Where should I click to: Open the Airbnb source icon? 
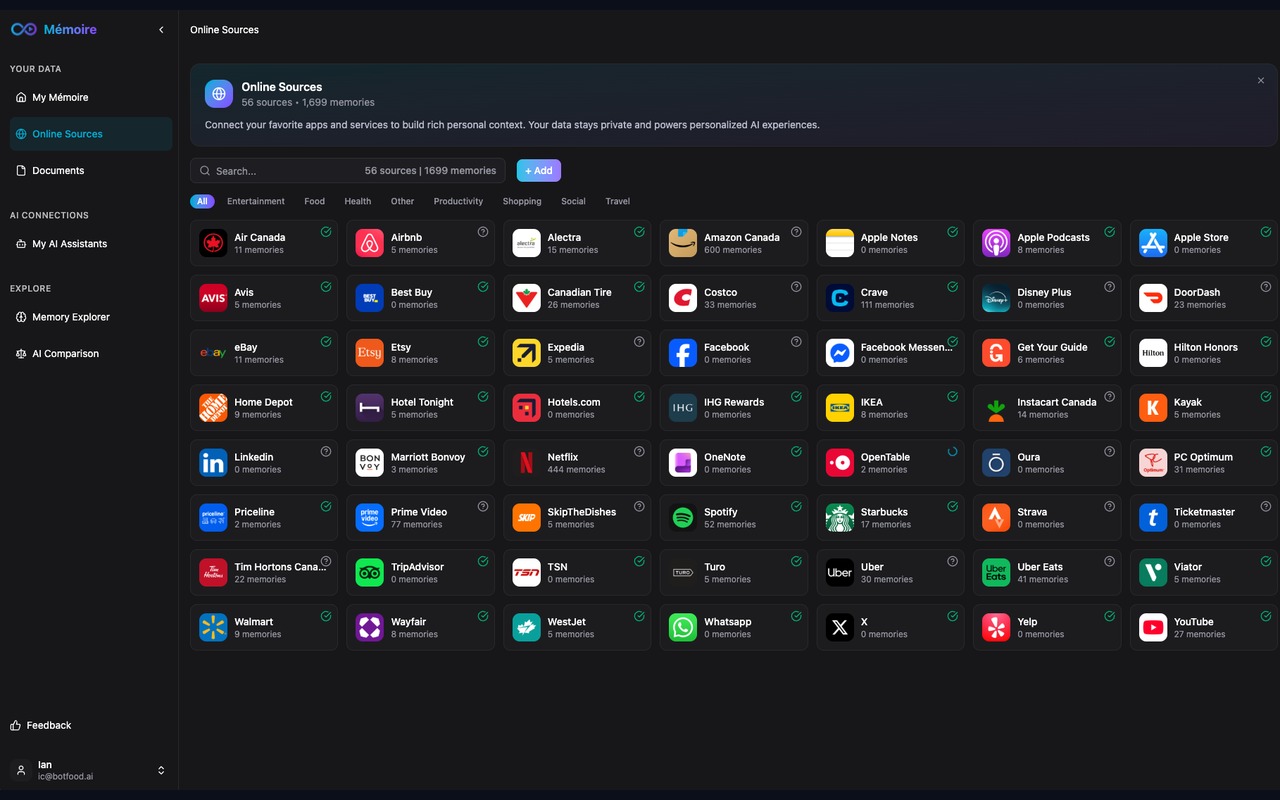coord(369,242)
